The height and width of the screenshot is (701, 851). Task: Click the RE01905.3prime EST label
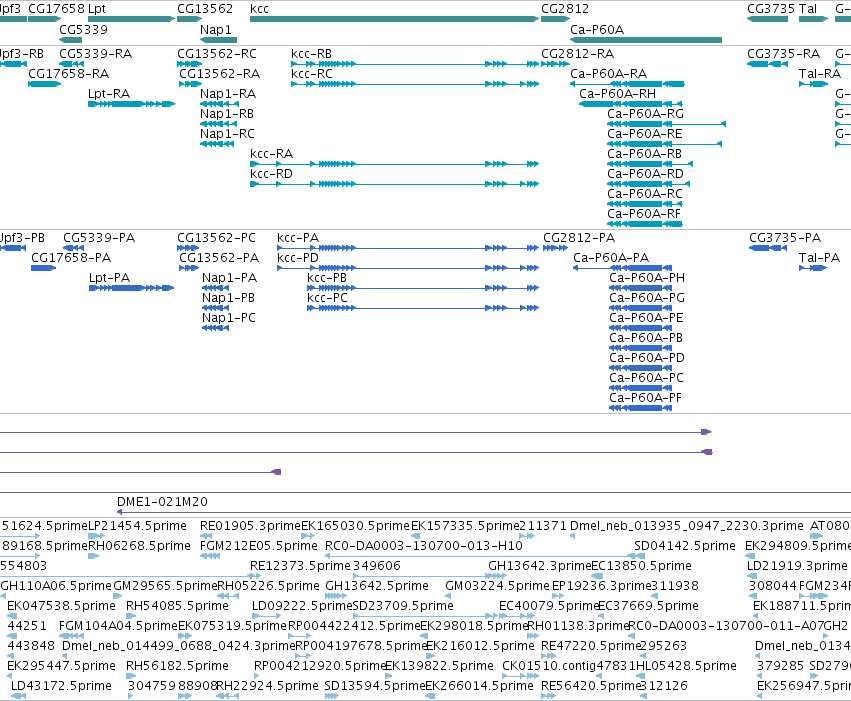tap(250, 526)
